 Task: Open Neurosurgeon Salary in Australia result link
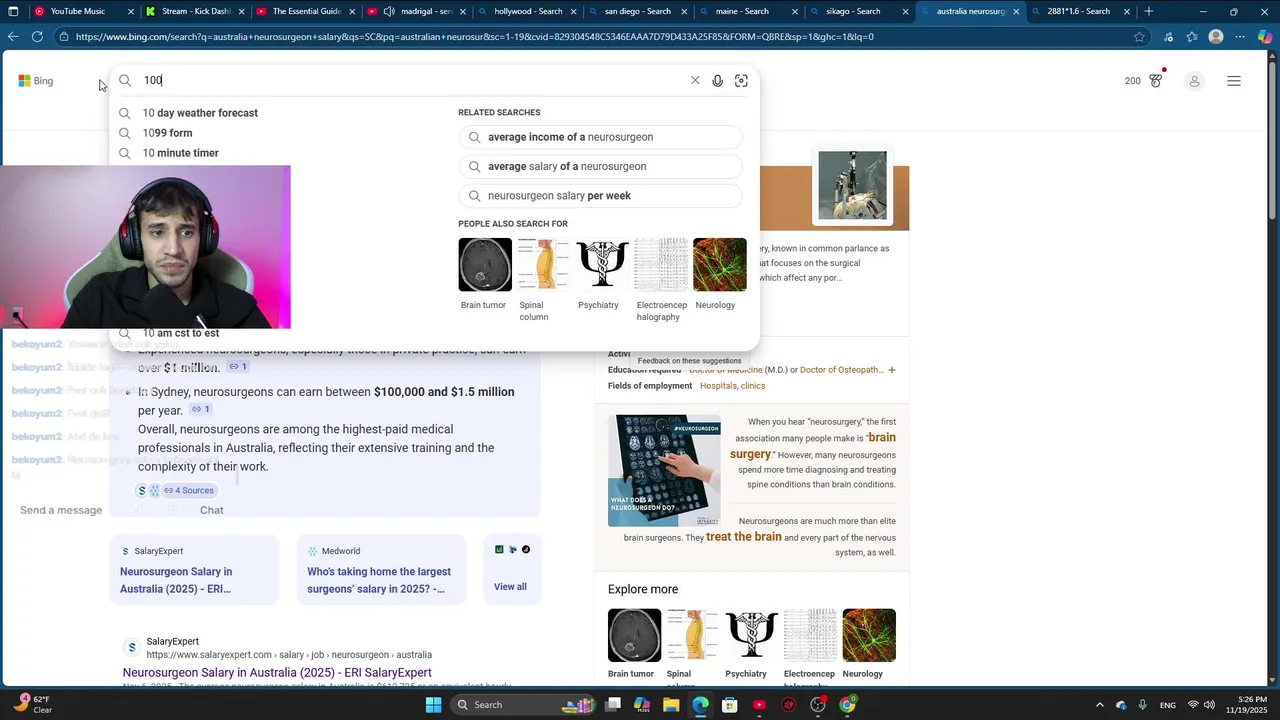[x=277, y=673]
